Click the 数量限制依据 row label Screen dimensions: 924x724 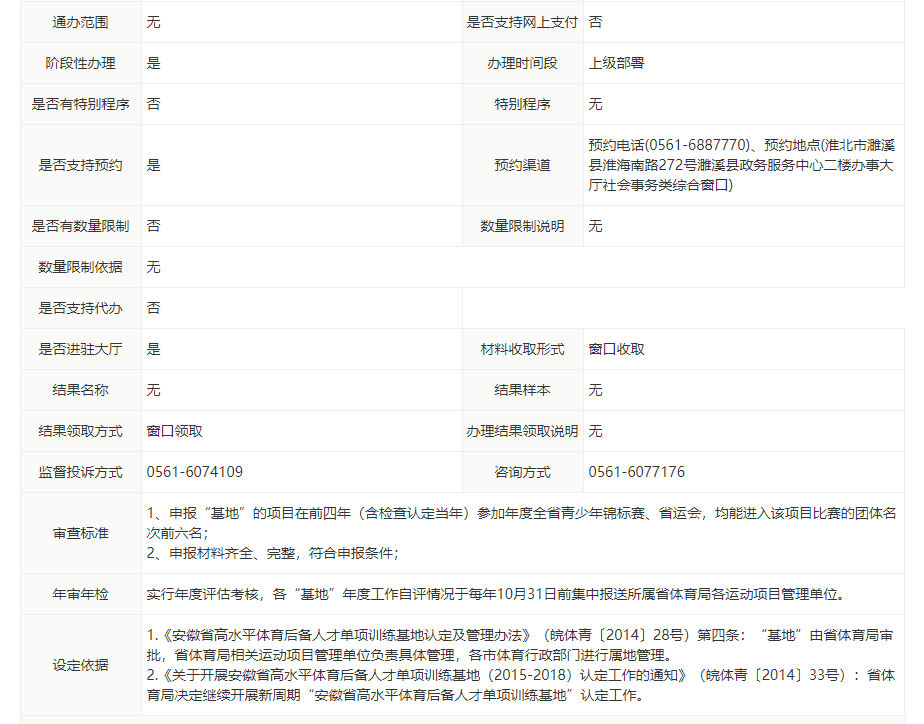tap(80, 267)
